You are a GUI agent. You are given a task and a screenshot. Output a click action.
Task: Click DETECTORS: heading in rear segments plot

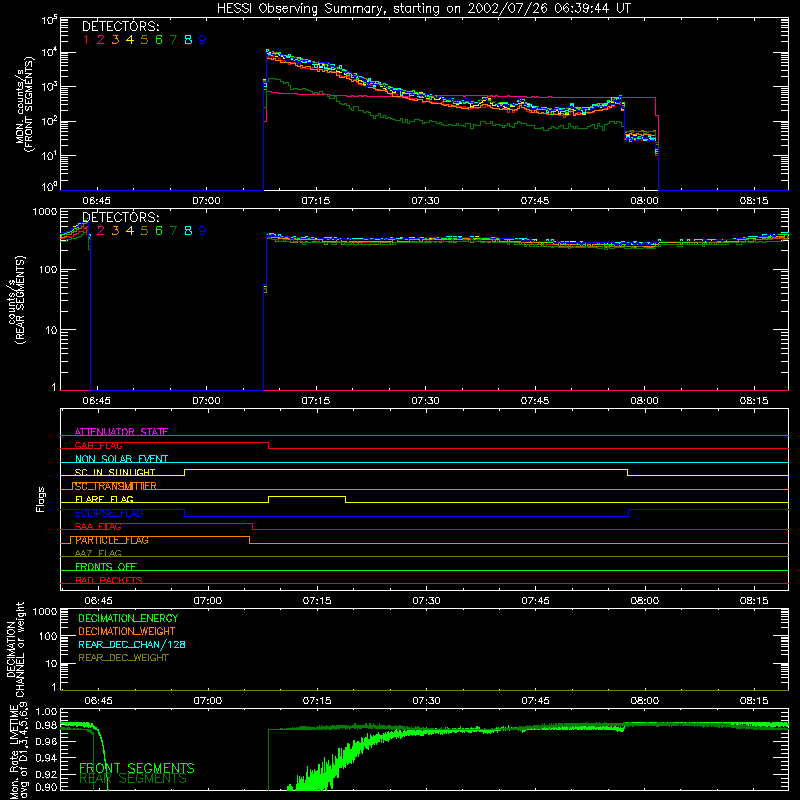tap(120, 217)
